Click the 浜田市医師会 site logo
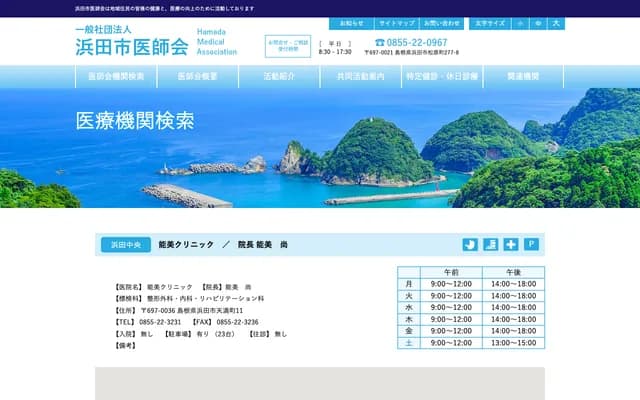The image size is (640, 400). (x=131, y=44)
